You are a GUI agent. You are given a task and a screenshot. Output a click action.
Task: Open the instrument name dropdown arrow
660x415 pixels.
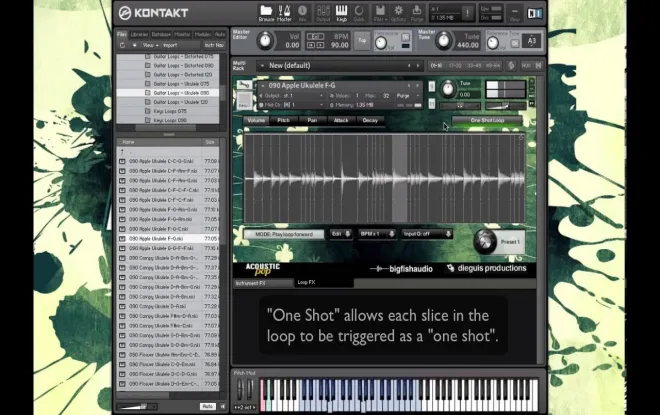pyautogui.click(x=263, y=86)
